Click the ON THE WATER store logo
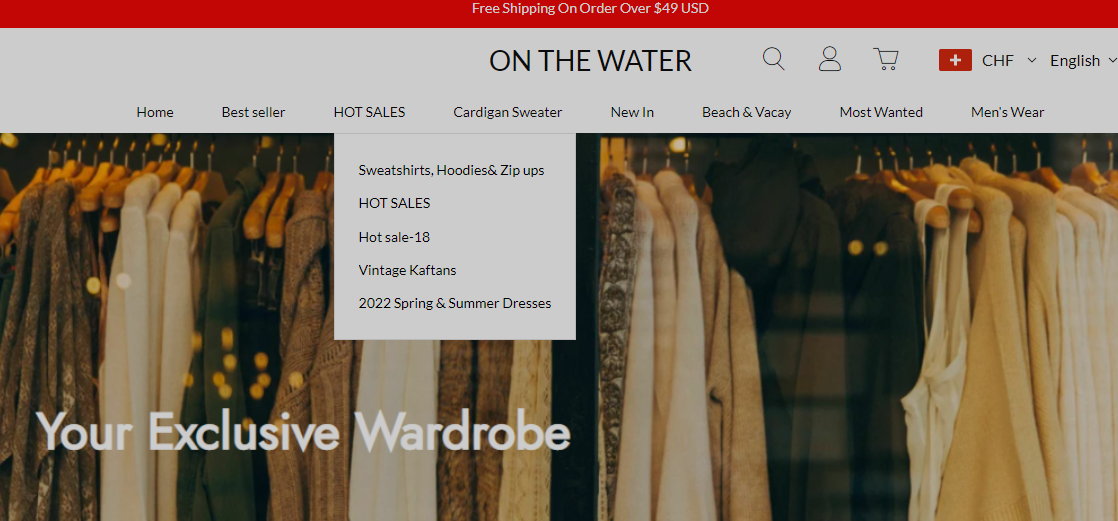Screen dimensions: 1118x521 pyautogui.click(x=590, y=61)
